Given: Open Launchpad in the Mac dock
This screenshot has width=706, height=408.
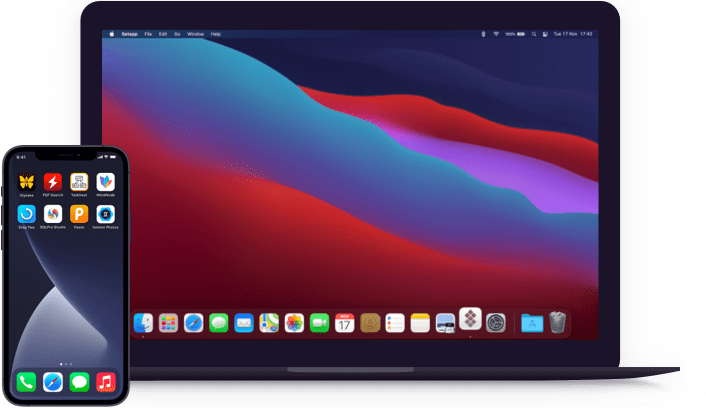Looking at the screenshot, I should pyautogui.click(x=168, y=323).
